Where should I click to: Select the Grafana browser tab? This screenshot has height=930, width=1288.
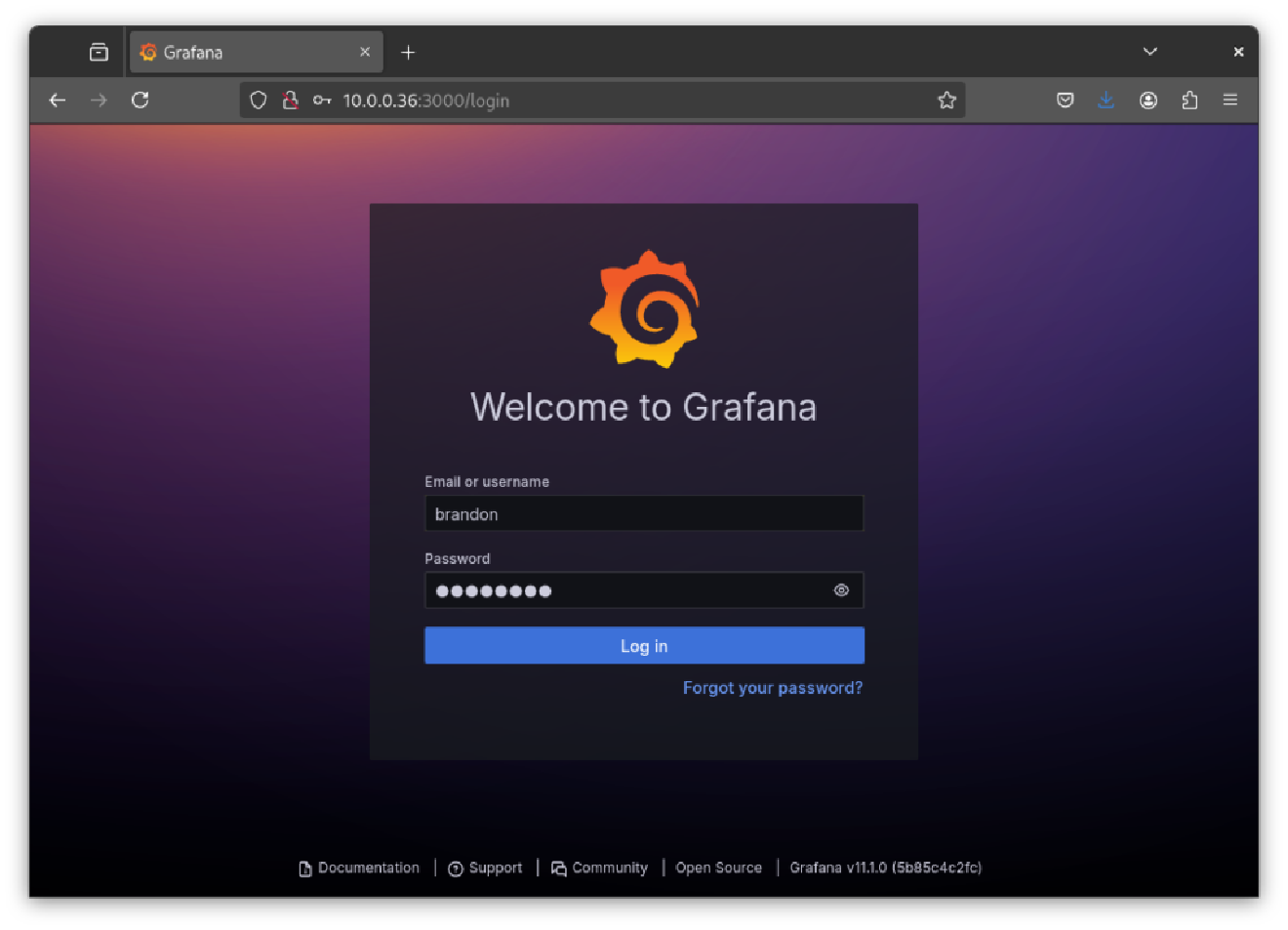pos(244,52)
